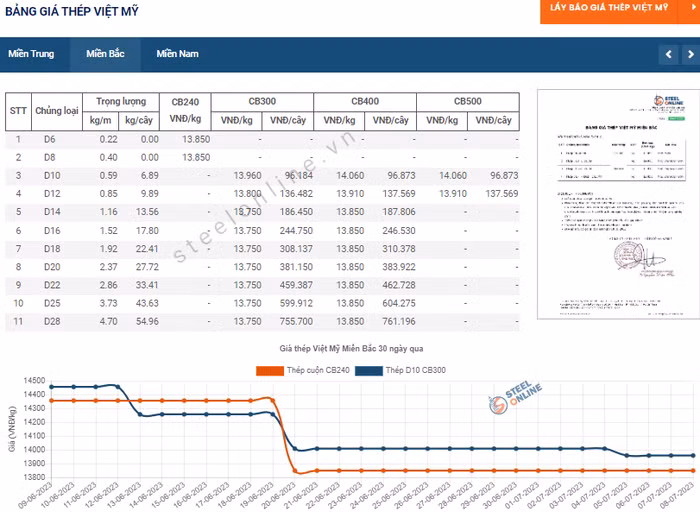Click the next tab arrow icon
This screenshot has height=512, width=700.
tap(688, 54)
